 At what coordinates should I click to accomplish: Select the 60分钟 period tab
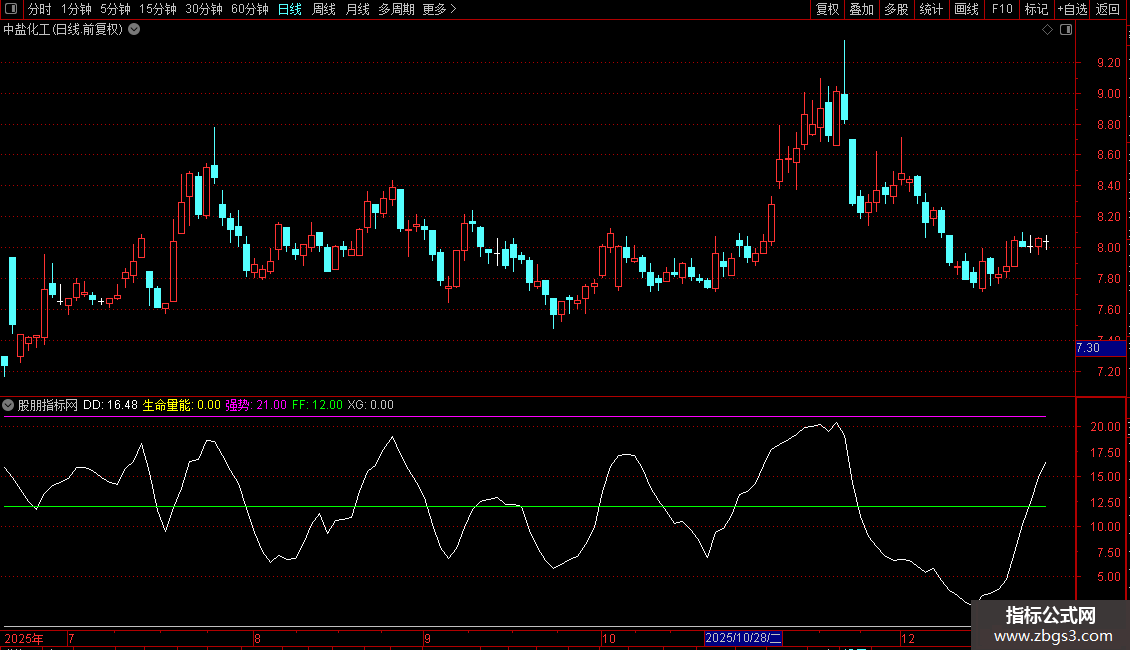(x=250, y=9)
